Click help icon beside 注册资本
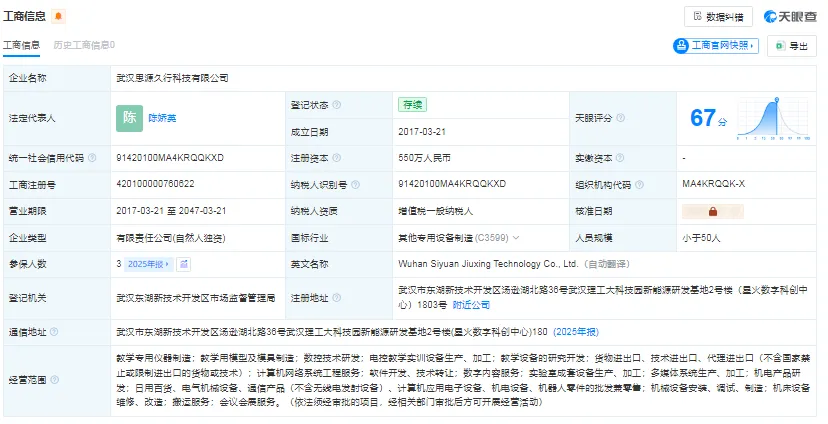The image size is (828, 424). pyautogui.click(x=336, y=158)
